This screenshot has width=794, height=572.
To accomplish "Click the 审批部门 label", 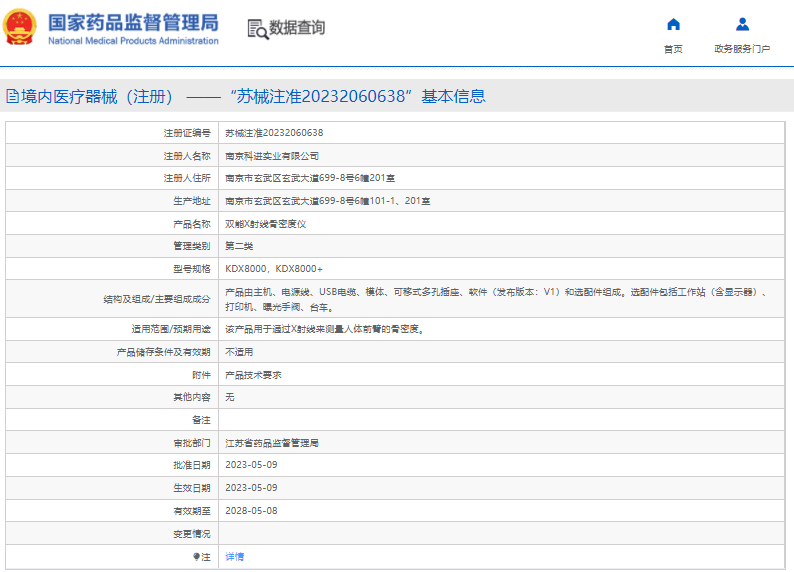I will click(x=191, y=443).
